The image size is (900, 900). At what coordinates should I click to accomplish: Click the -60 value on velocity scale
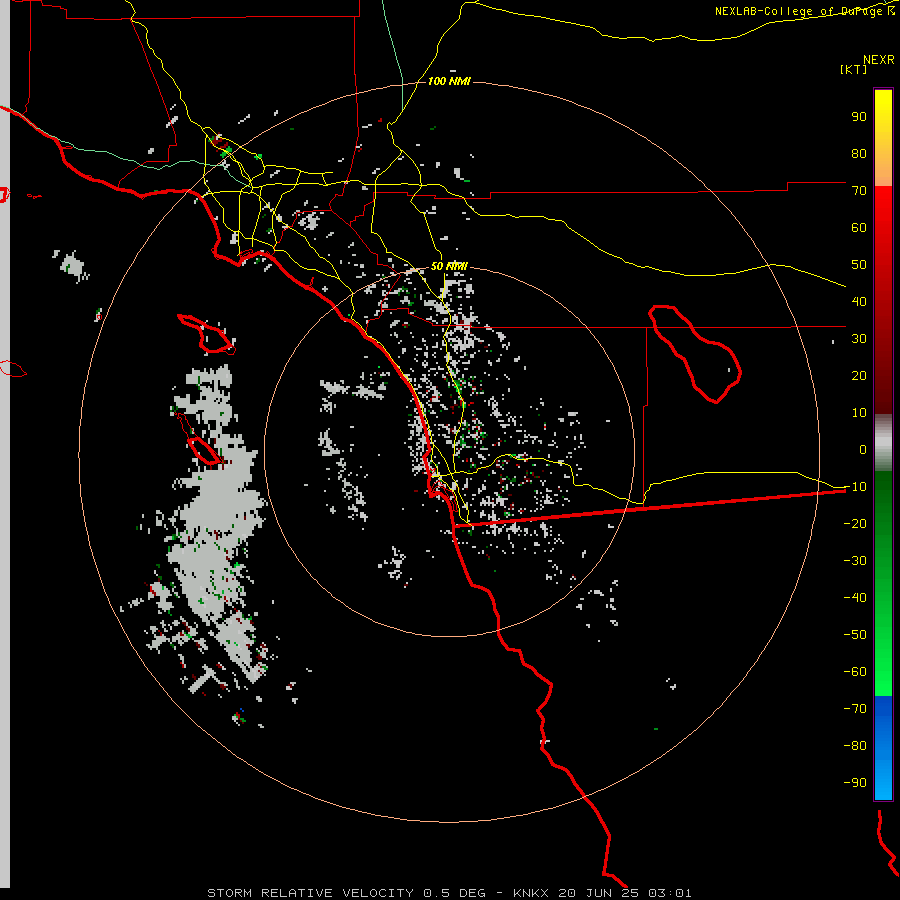point(855,672)
